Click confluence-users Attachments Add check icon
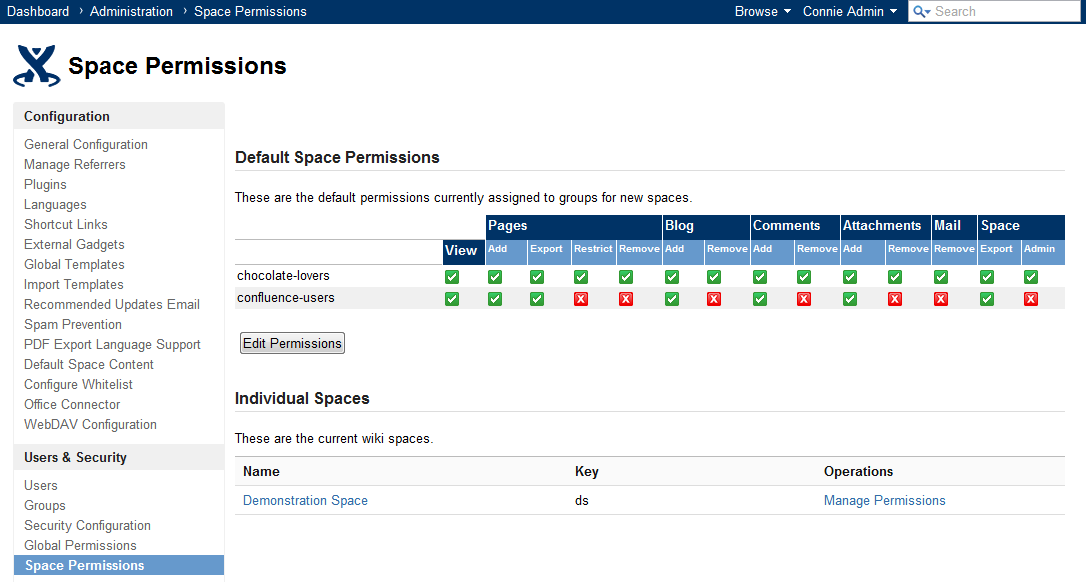 [850, 299]
